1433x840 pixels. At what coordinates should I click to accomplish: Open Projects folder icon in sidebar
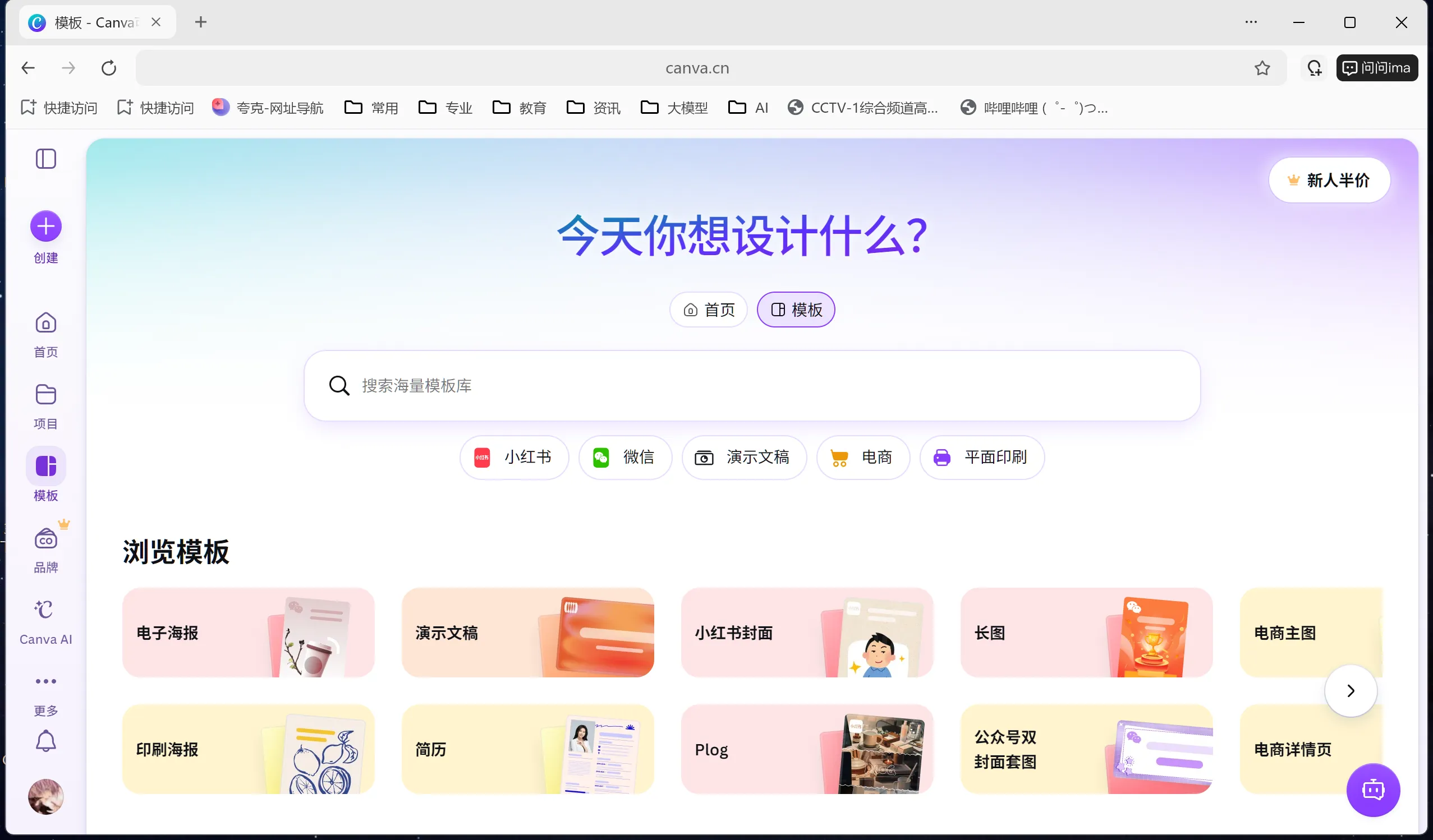point(45,394)
